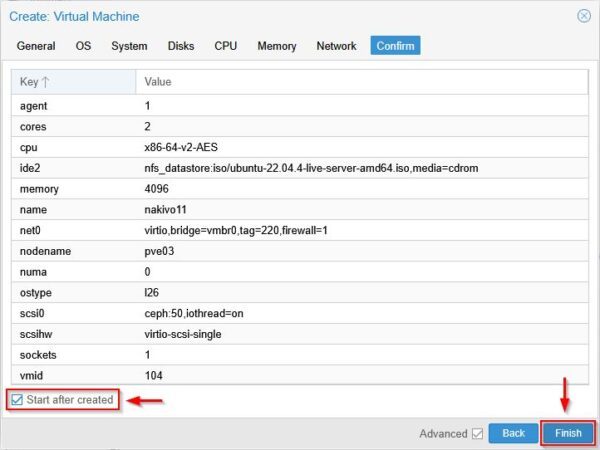Click Finish to create the VM
Image resolution: width=600 pixels, height=450 pixels.
tap(568, 433)
